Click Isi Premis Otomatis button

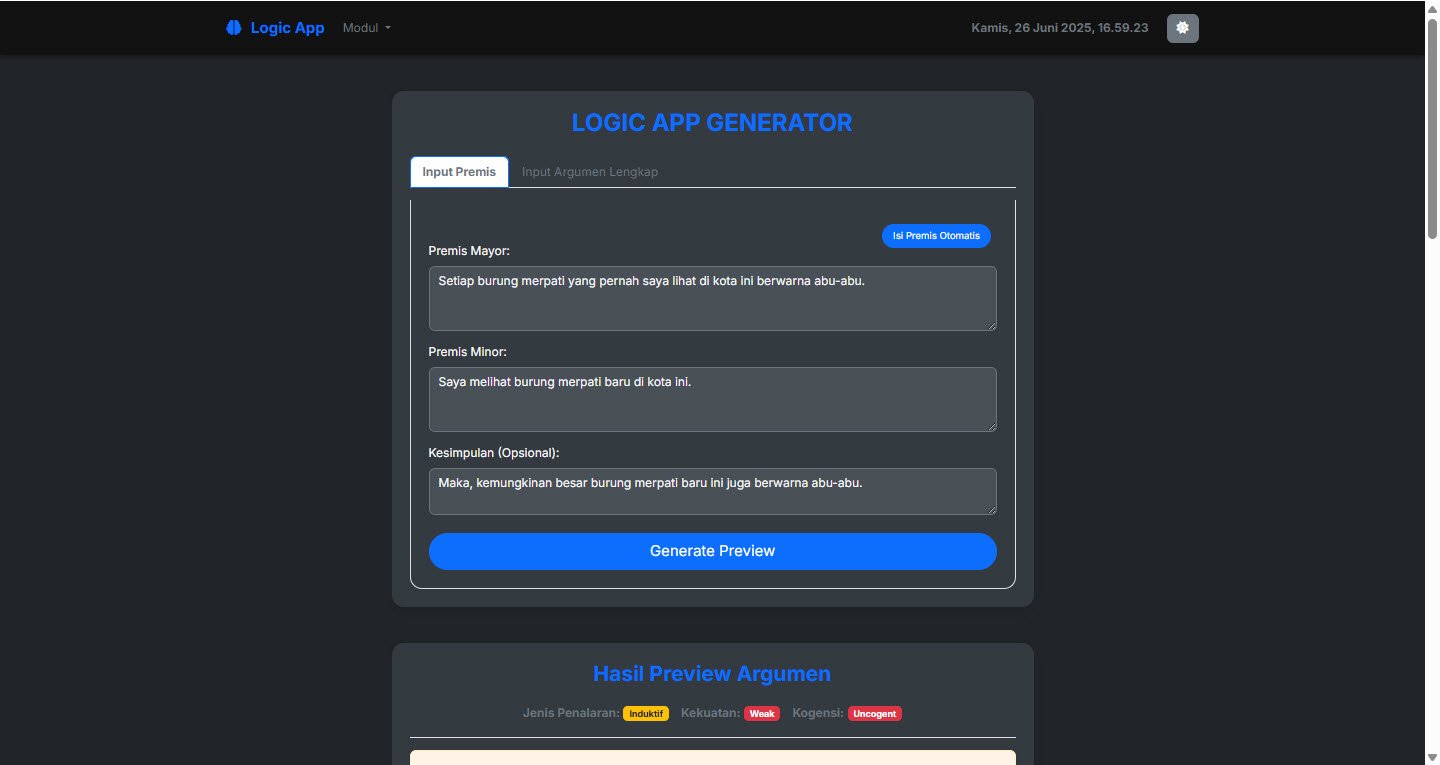click(936, 236)
